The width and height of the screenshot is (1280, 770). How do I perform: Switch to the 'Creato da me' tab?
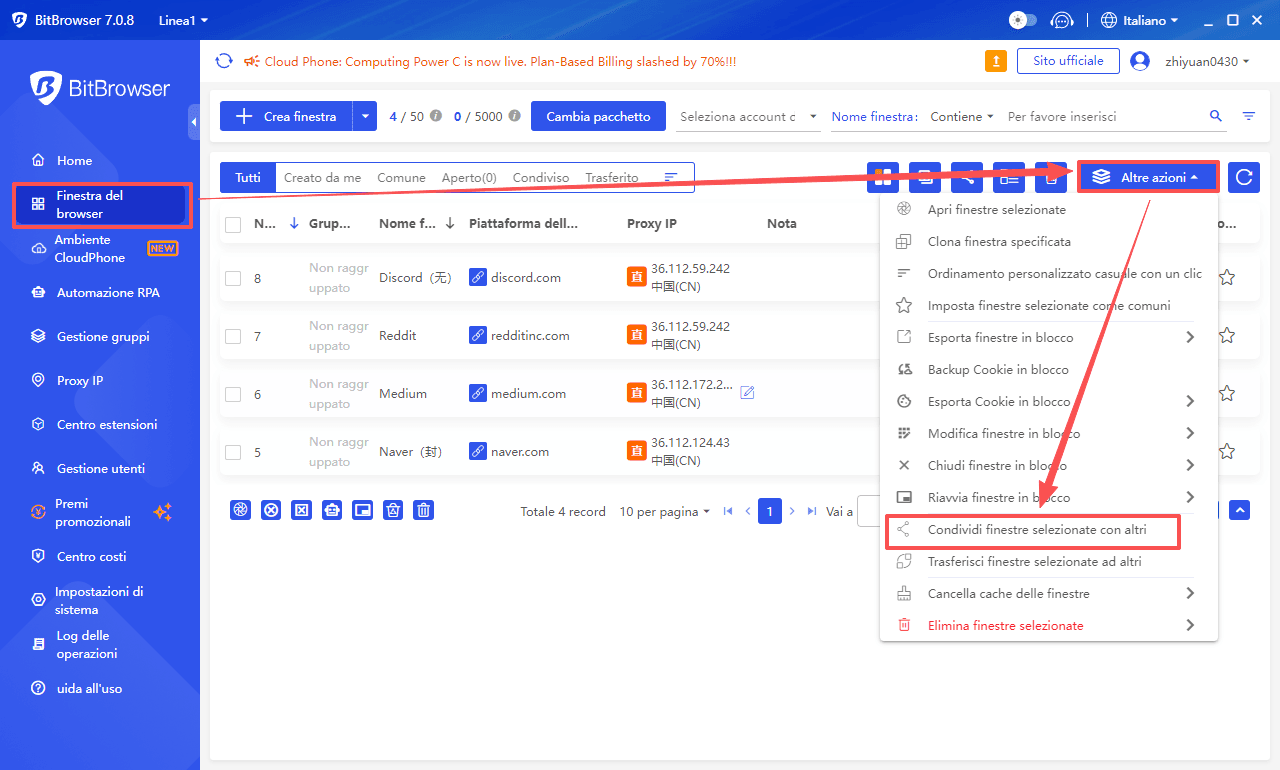click(321, 177)
